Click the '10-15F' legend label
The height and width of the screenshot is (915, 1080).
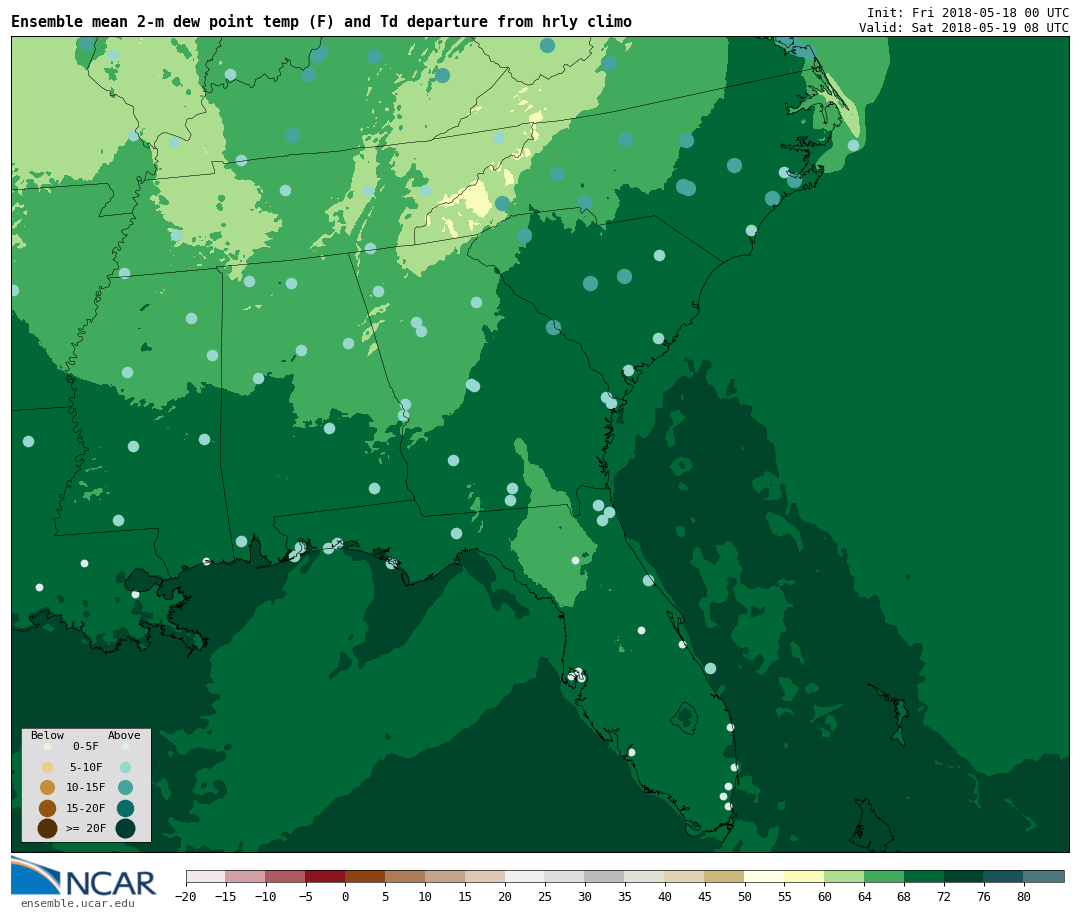click(86, 787)
